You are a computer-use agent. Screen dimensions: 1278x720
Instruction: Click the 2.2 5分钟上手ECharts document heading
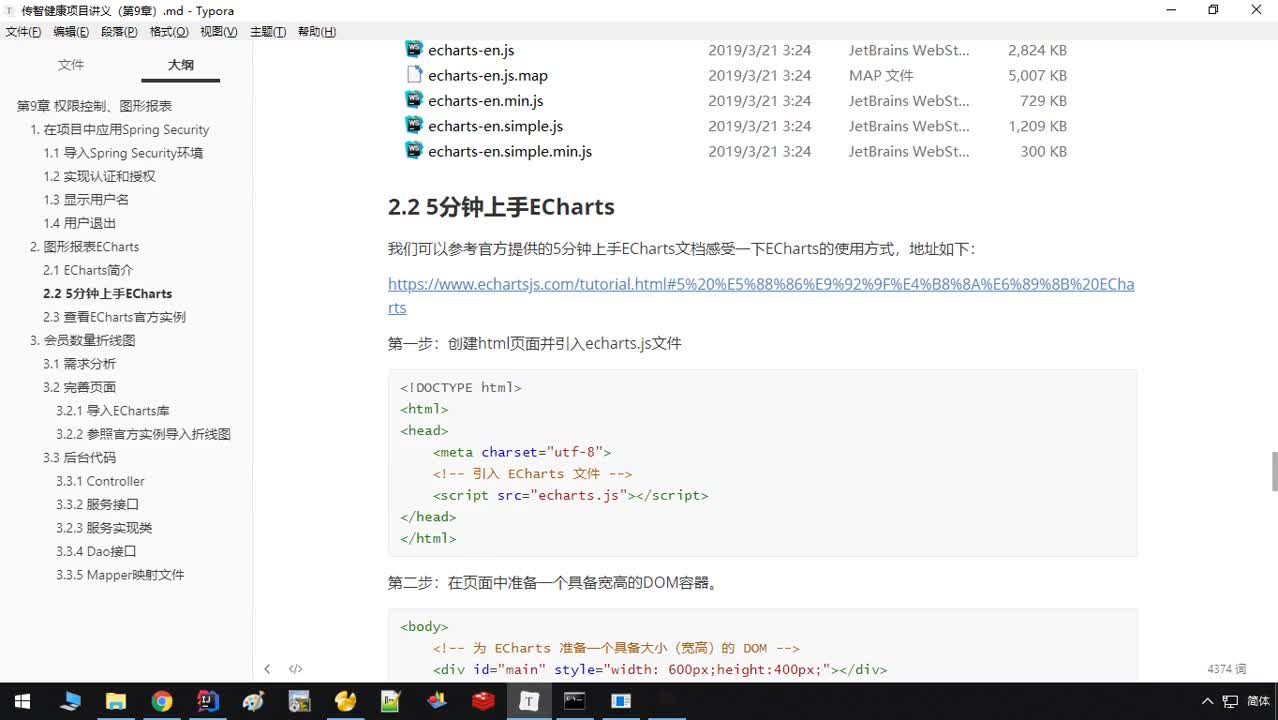click(x=501, y=207)
